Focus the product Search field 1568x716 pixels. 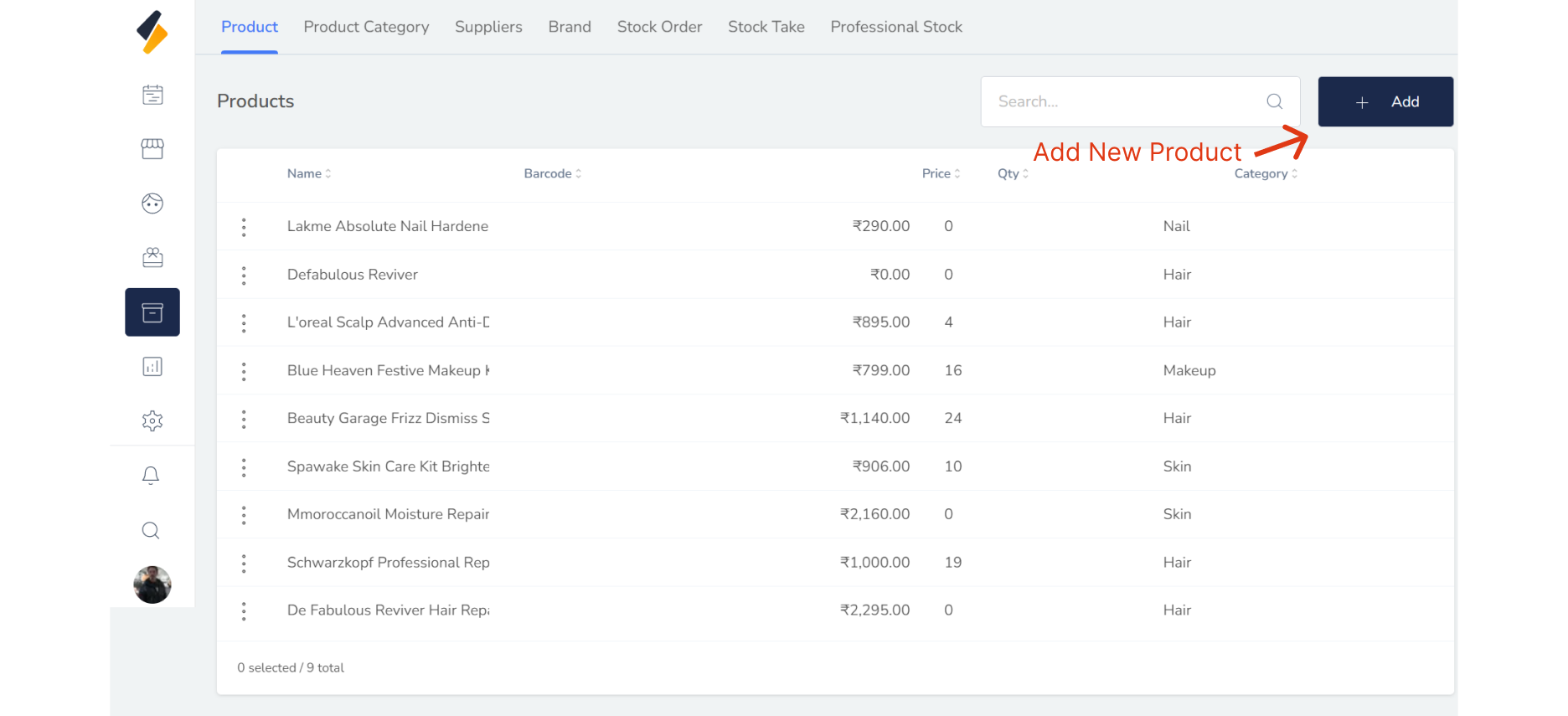click(x=1127, y=101)
